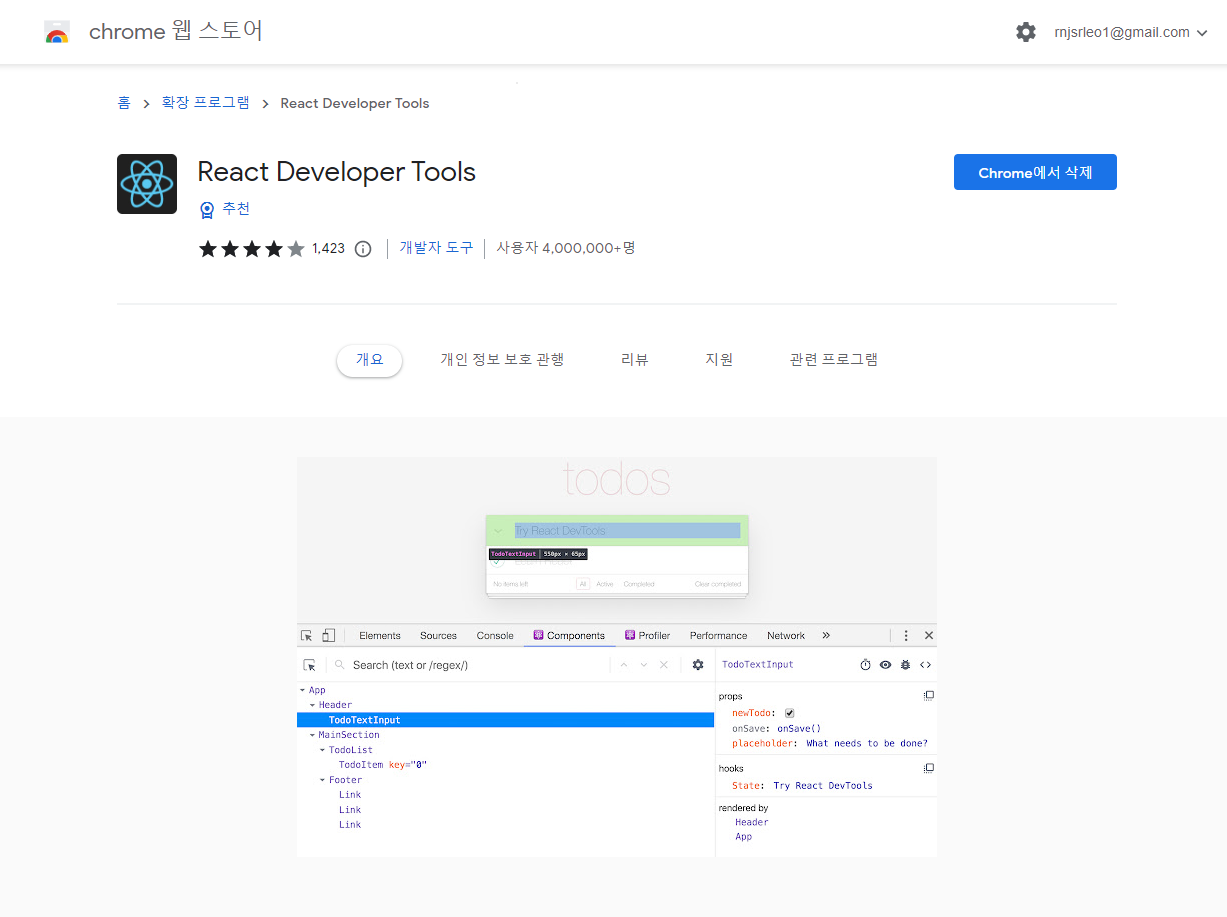Click the Search (text or /regex/) field
Image resolution: width=1227 pixels, height=917 pixels.
(x=470, y=665)
